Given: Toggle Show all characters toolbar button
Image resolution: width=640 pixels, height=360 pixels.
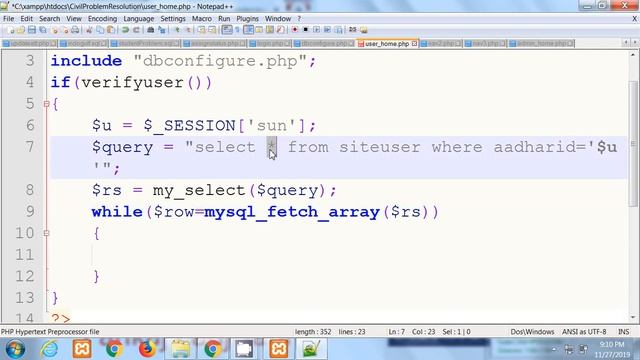Looking at the screenshot, I should (x=237, y=30).
